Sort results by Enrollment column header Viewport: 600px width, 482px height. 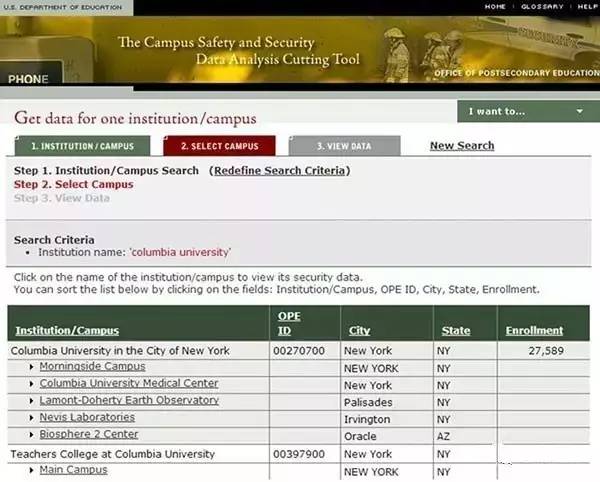click(x=533, y=331)
